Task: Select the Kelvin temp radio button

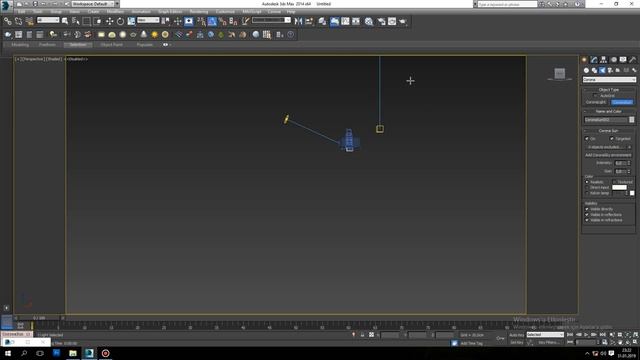Action: [587, 193]
